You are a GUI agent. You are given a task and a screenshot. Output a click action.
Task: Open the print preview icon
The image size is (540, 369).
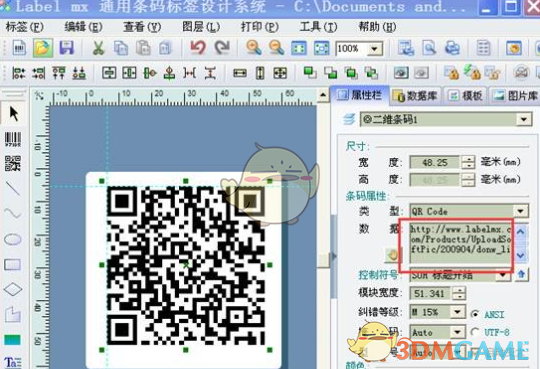point(429,48)
